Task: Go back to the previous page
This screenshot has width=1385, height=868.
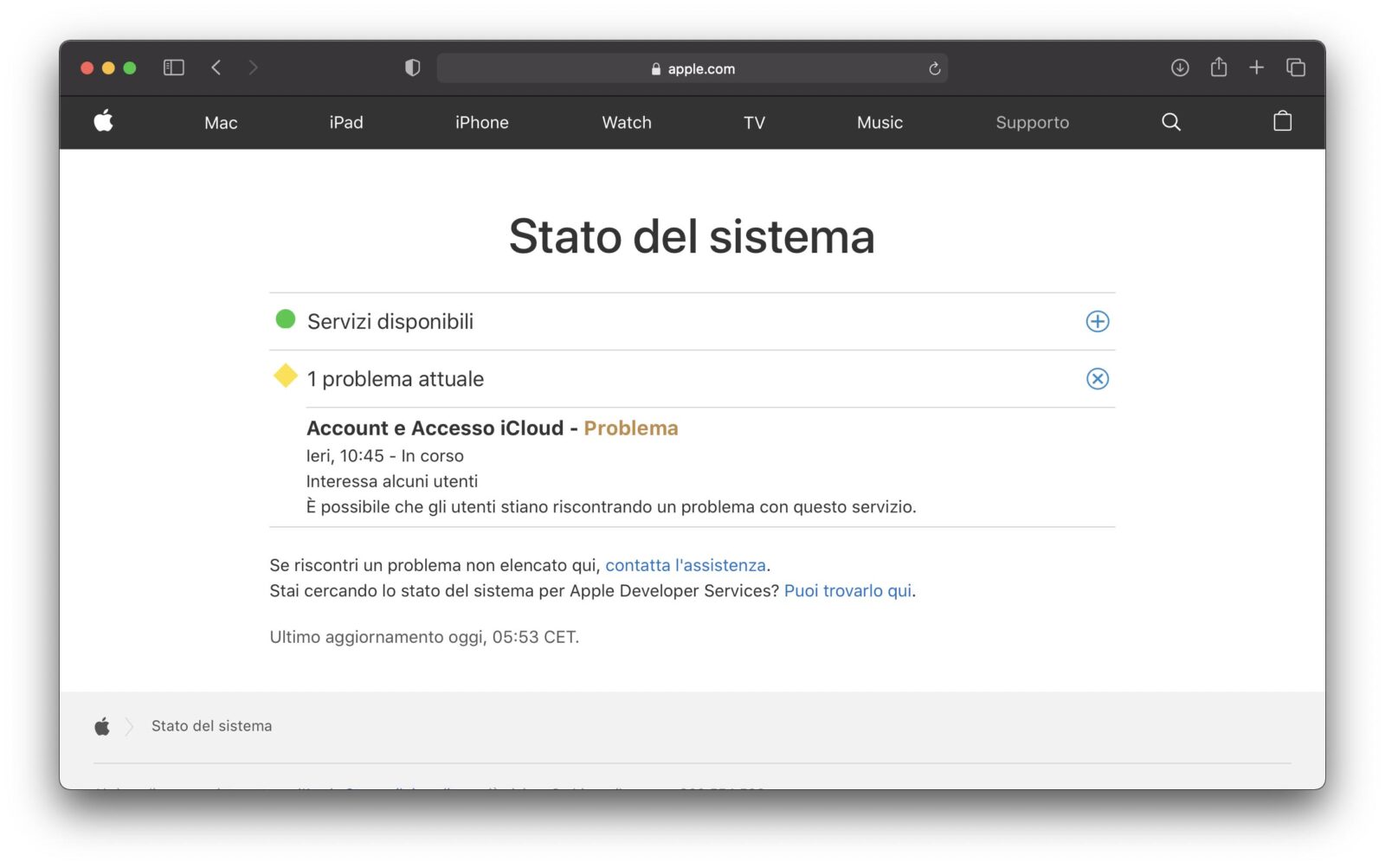Action: [216, 68]
